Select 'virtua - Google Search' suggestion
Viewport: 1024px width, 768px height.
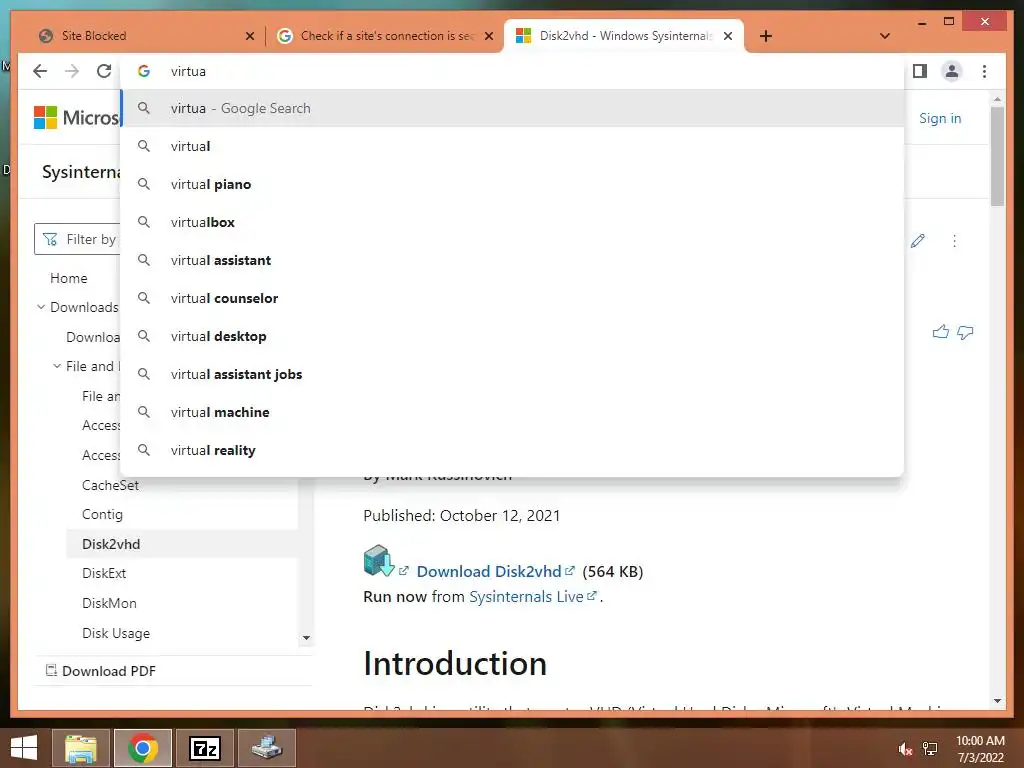pos(513,108)
